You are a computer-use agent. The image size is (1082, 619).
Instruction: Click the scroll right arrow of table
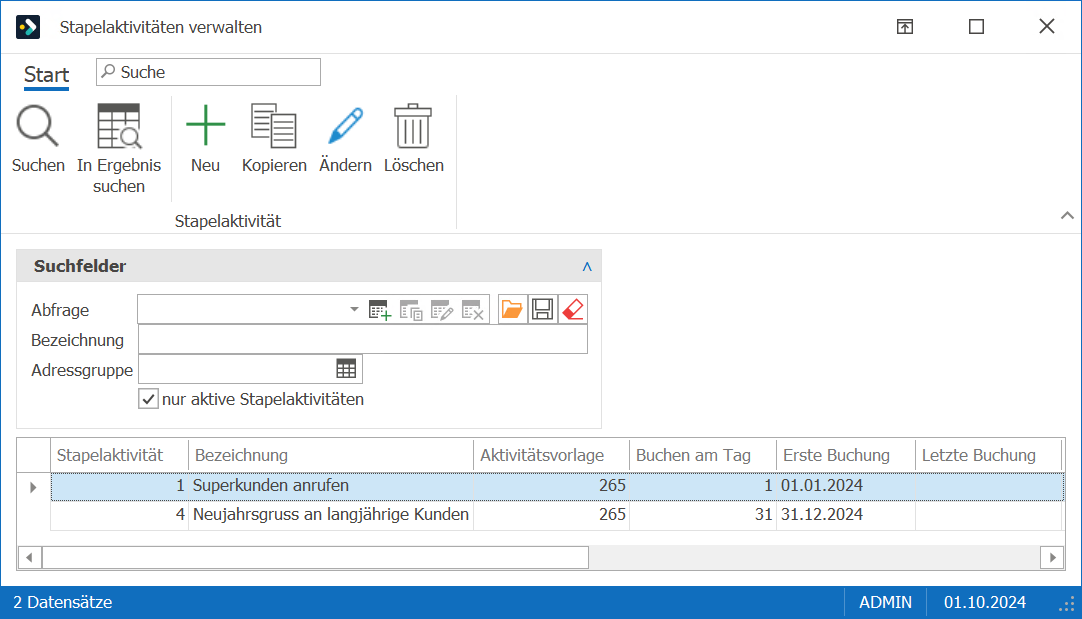click(x=1052, y=558)
